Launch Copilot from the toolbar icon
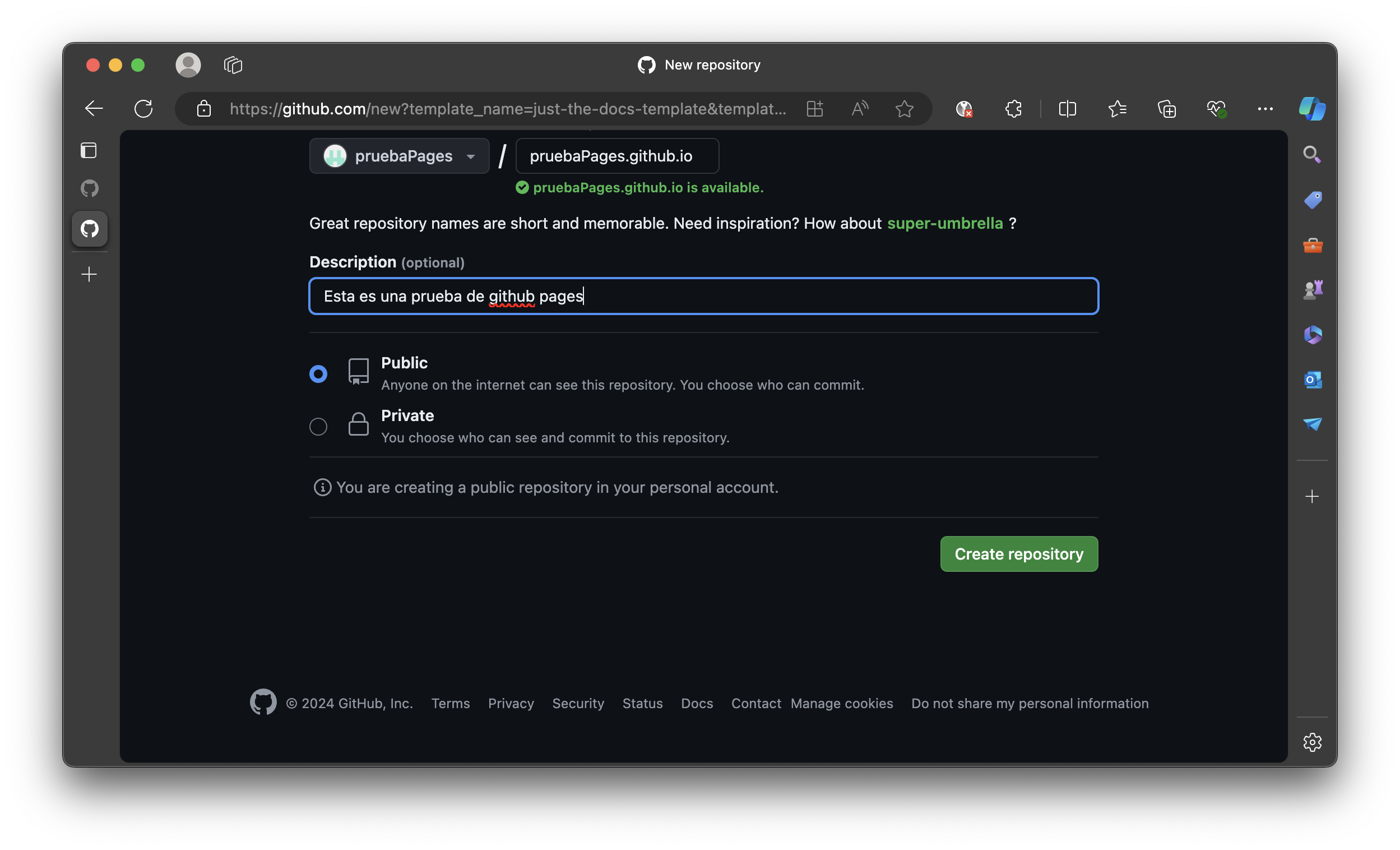This screenshot has width=1400, height=850. [1312, 108]
